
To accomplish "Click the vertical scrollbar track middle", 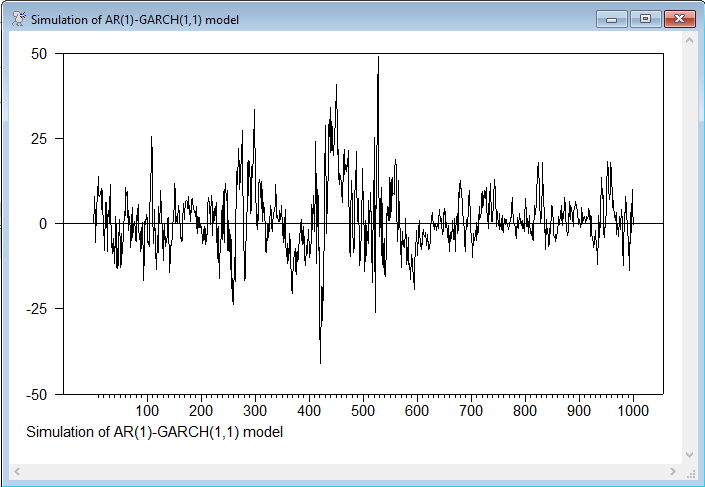I will tap(689, 250).
